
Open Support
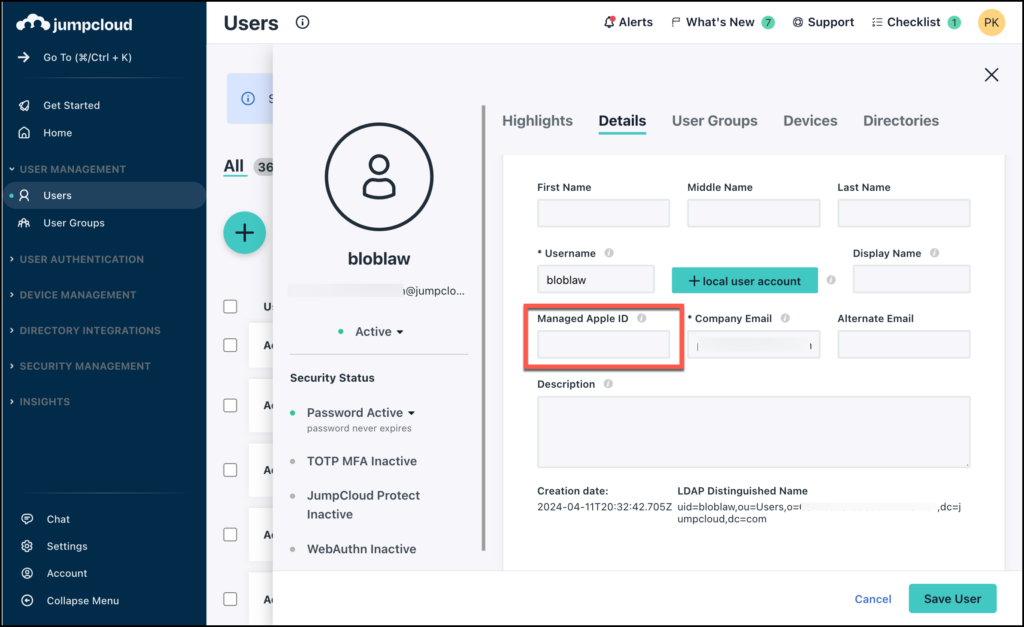coord(823,22)
